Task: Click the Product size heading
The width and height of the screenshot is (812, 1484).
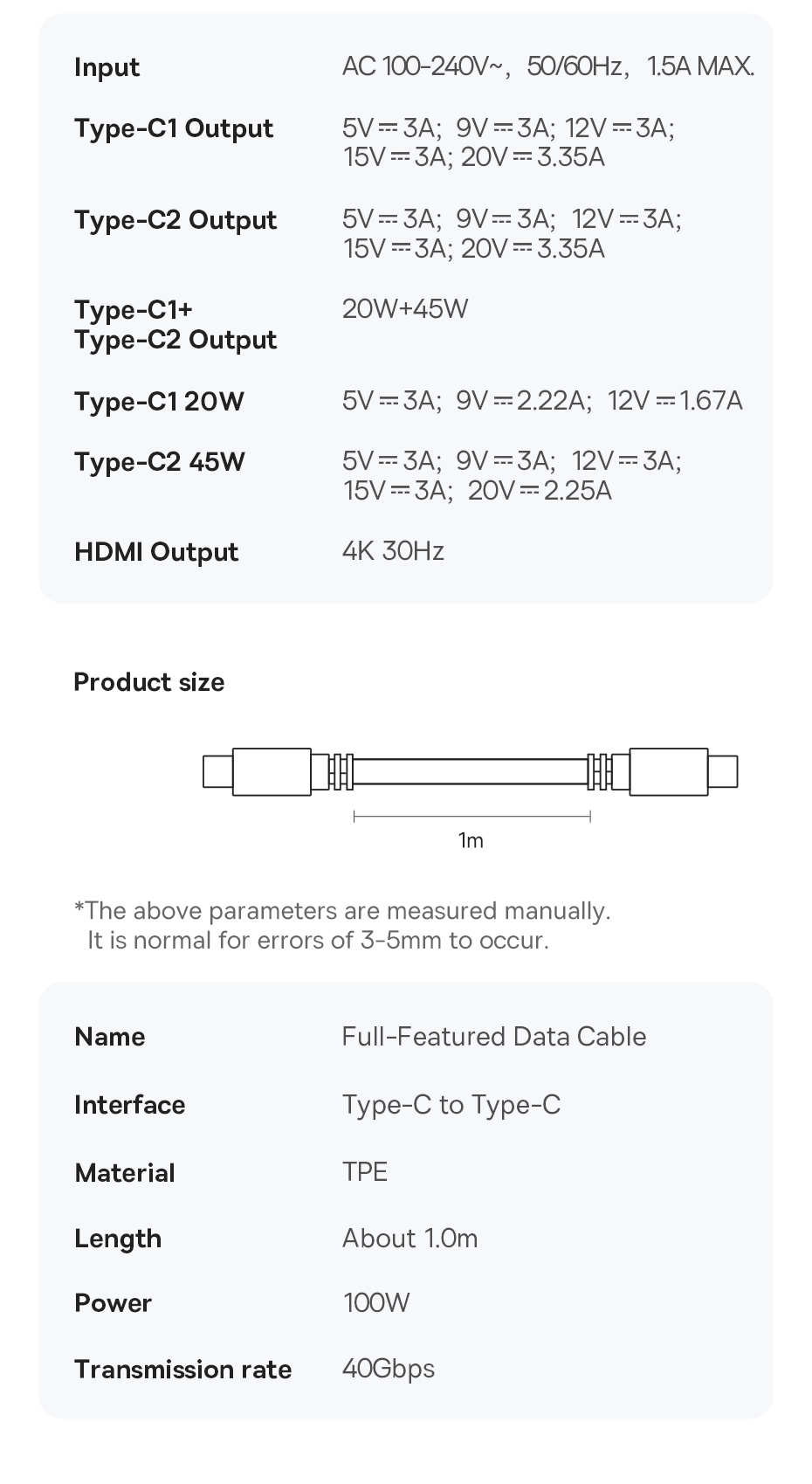Action: point(148,682)
